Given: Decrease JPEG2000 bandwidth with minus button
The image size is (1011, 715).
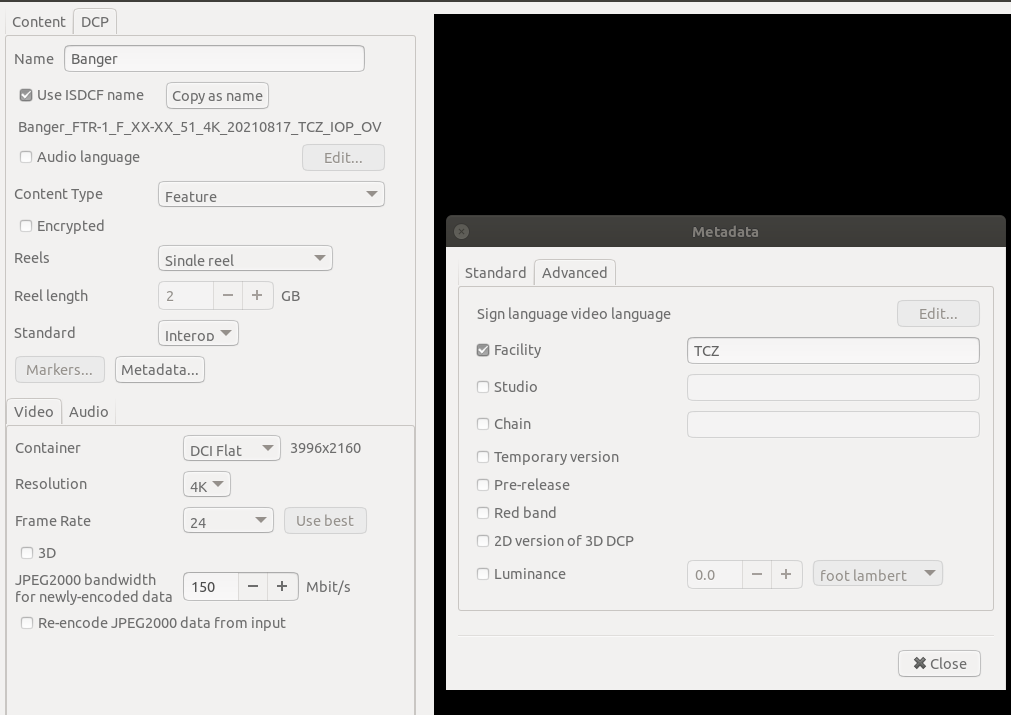Looking at the screenshot, I should coord(253,587).
